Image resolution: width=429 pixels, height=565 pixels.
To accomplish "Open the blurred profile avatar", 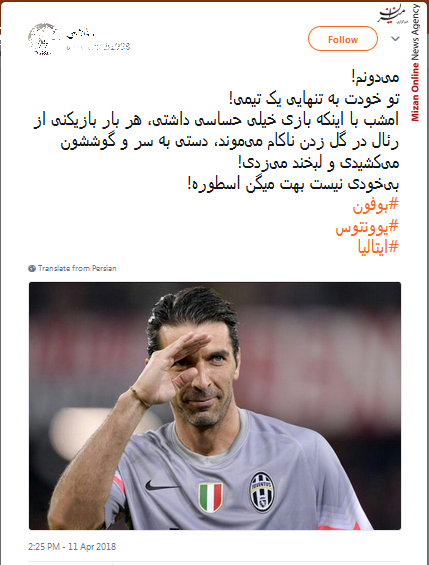I will [43, 39].
